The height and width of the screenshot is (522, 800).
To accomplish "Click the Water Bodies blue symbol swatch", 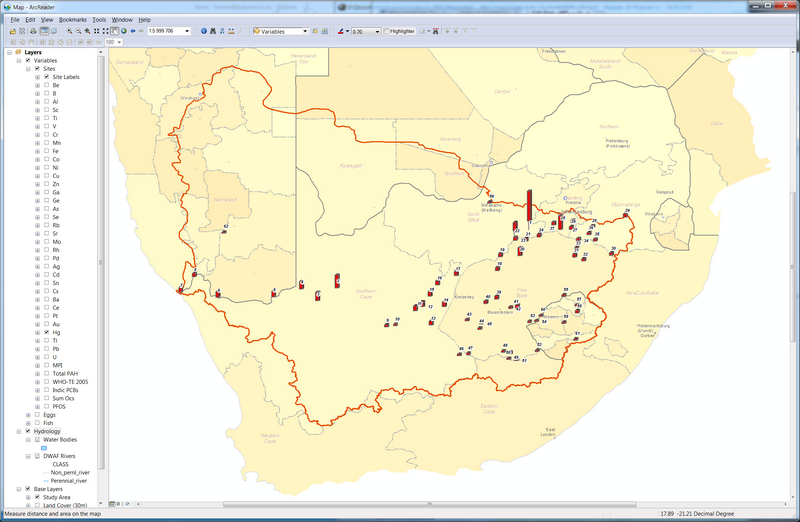I will [44, 448].
